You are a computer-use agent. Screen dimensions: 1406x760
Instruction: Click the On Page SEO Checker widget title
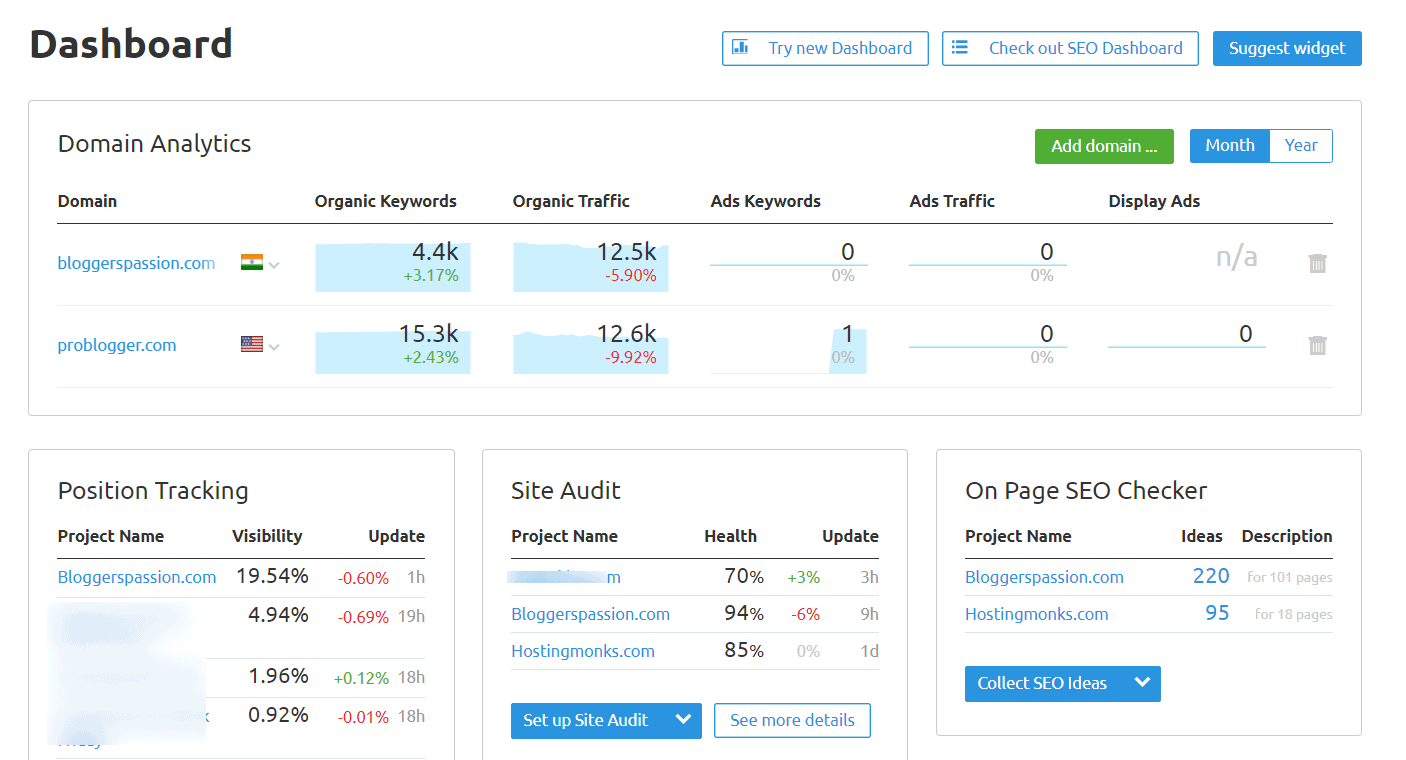(1086, 491)
